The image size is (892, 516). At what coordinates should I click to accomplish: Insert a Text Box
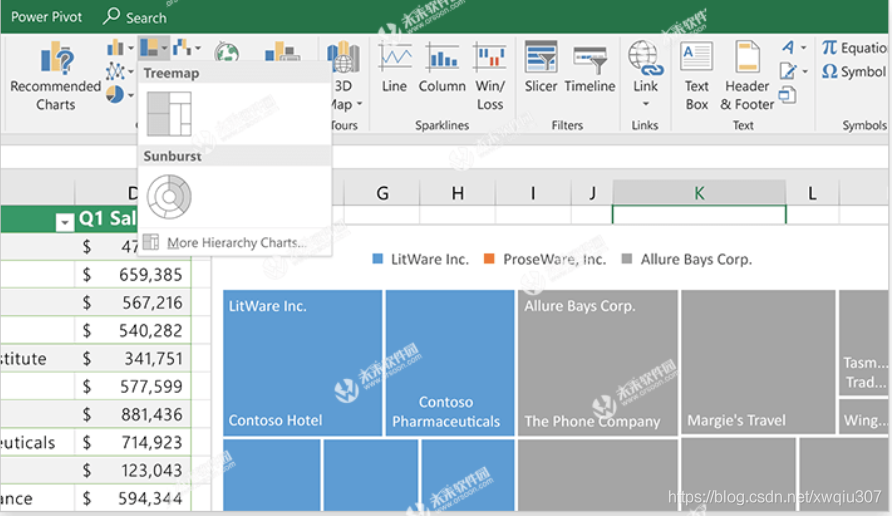point(696,76)
